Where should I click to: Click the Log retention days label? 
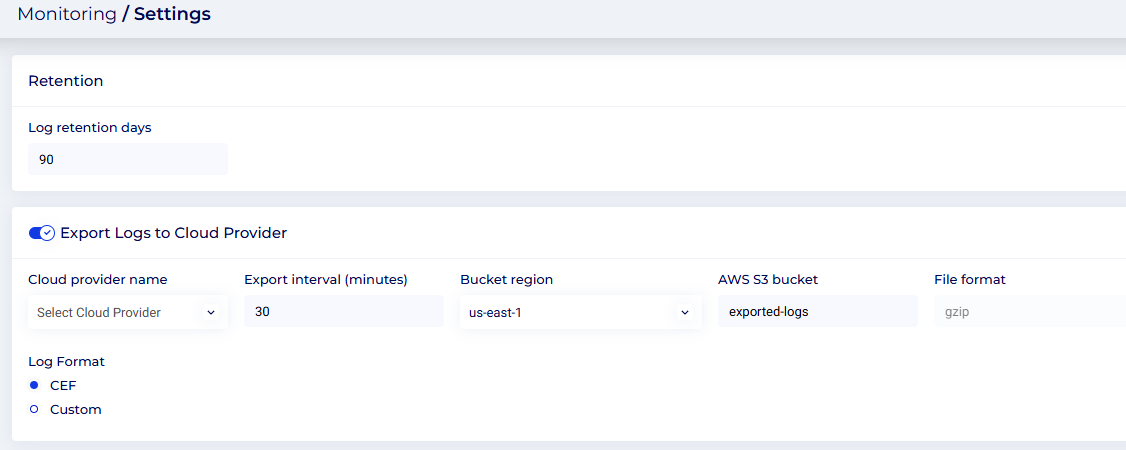[x=90, y=127]
